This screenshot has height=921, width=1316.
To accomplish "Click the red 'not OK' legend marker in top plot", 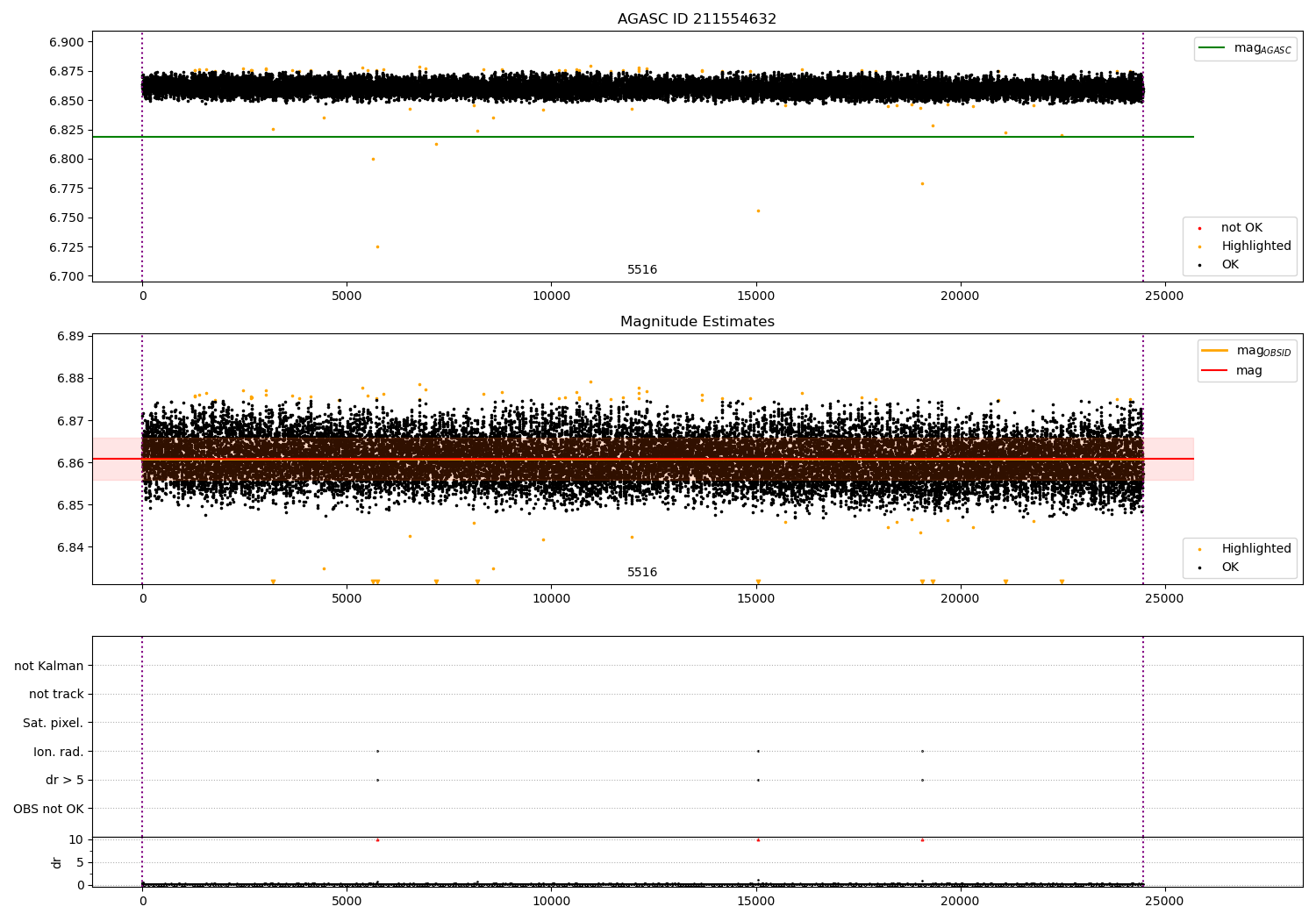I will pyautogui.click(x=1199, y=228).
